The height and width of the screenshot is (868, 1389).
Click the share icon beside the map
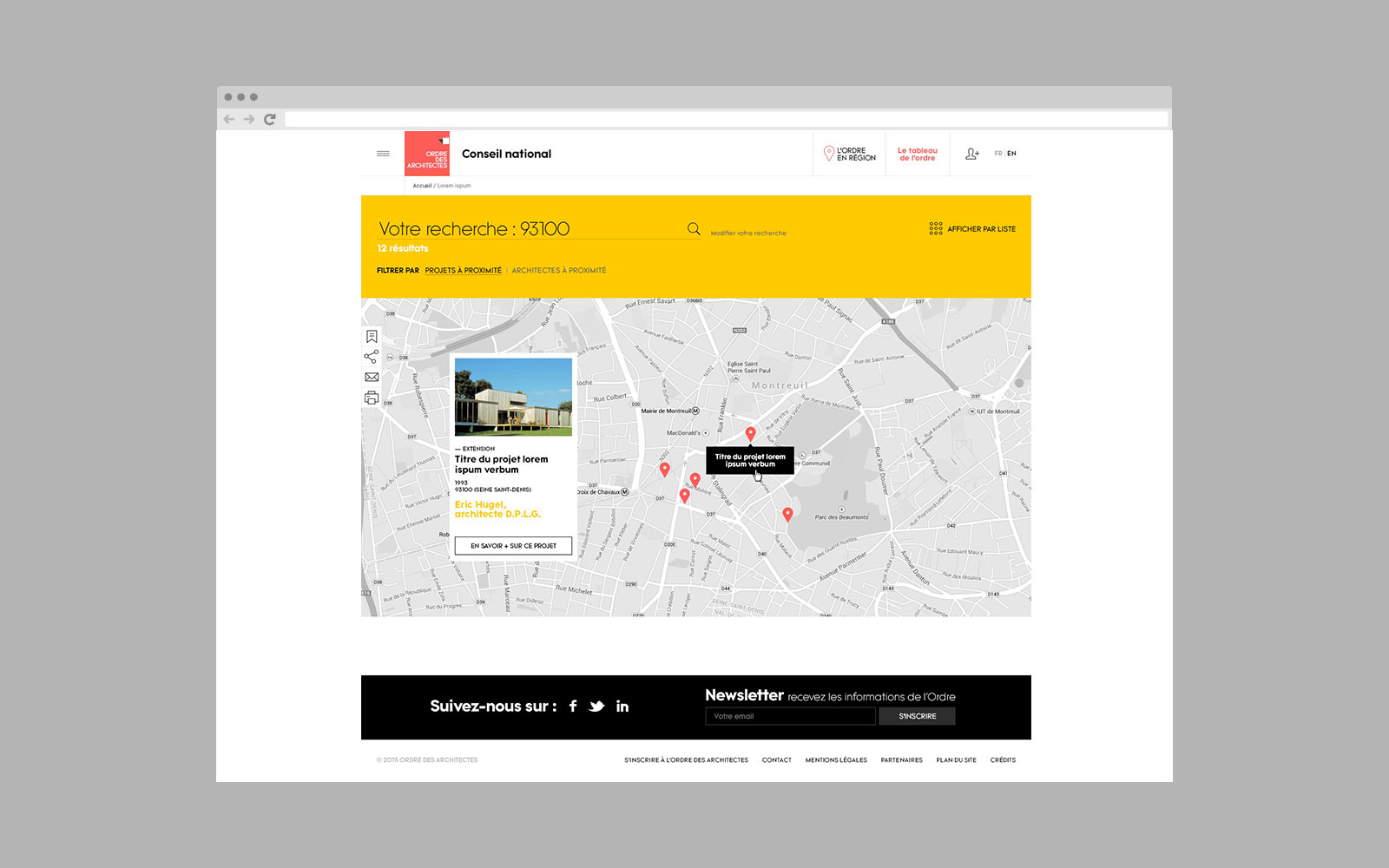[372, 357]
